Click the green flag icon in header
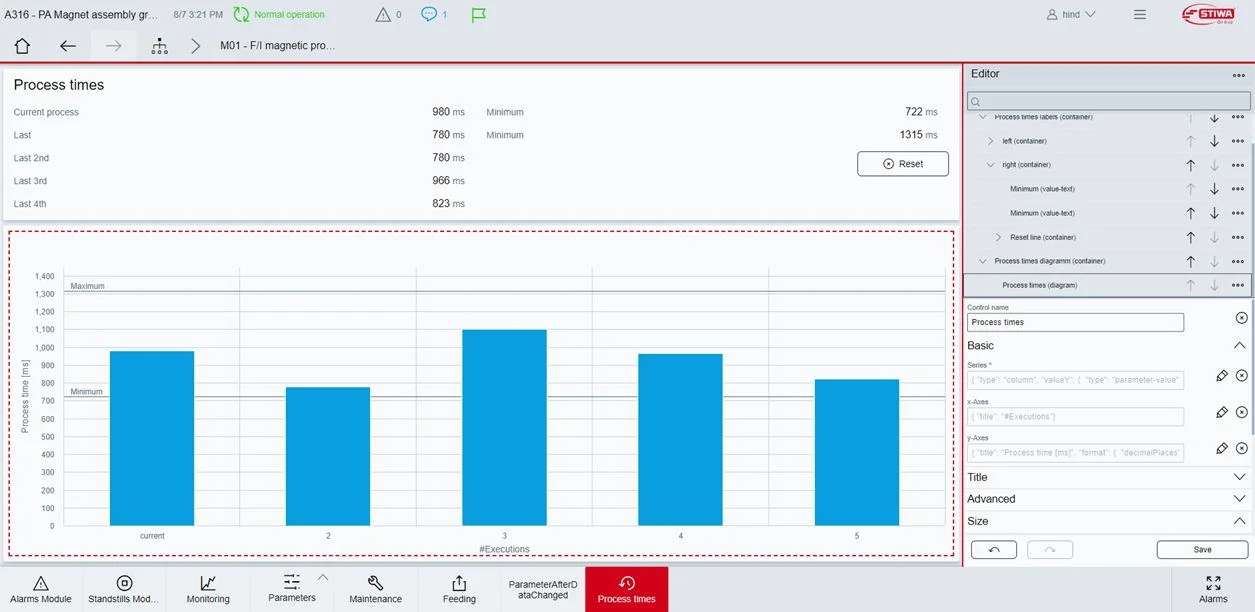The height and width of the screenshot is (612, 1255). (478, 14)
